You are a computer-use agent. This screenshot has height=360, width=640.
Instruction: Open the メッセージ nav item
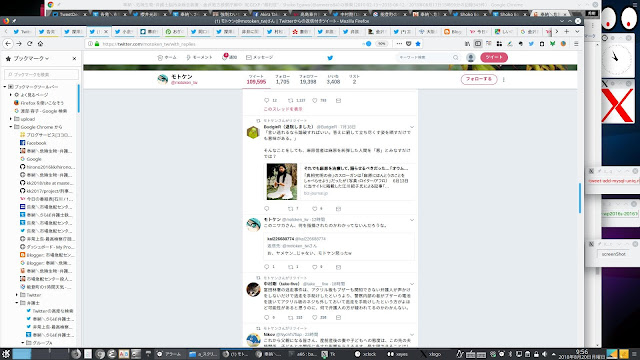(260, 58)
